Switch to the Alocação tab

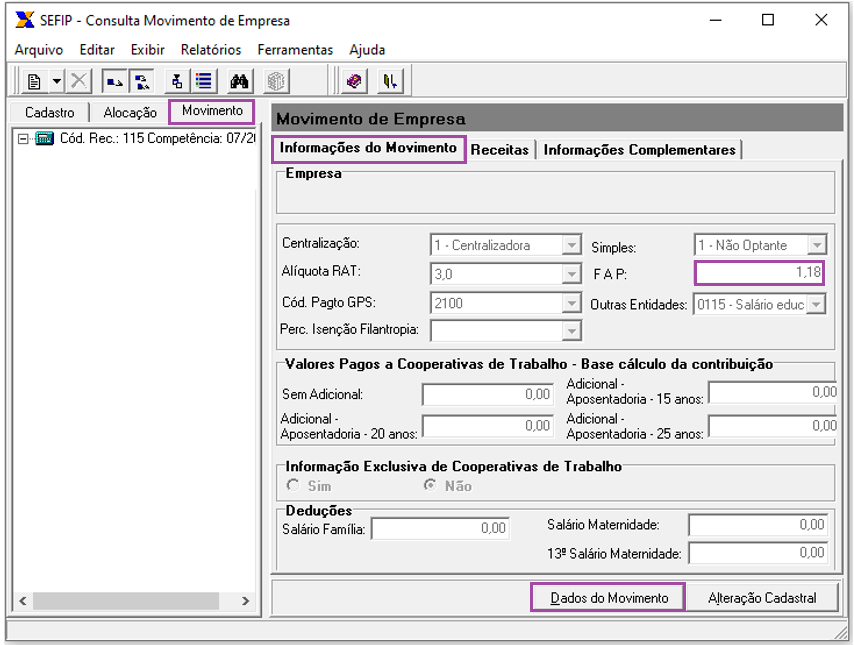130,113
